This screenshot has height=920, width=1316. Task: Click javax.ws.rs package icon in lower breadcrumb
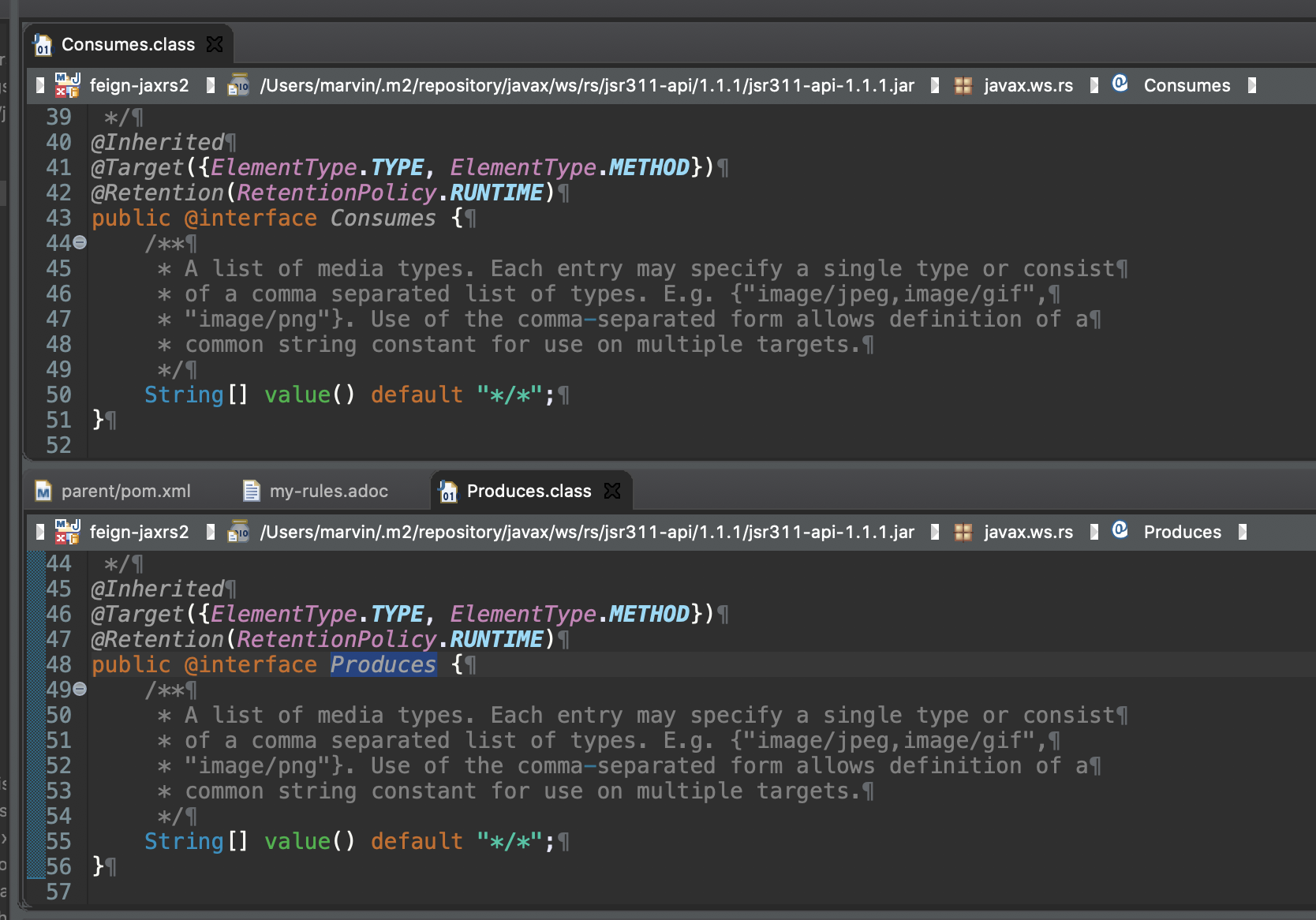[x=963, y=532]
